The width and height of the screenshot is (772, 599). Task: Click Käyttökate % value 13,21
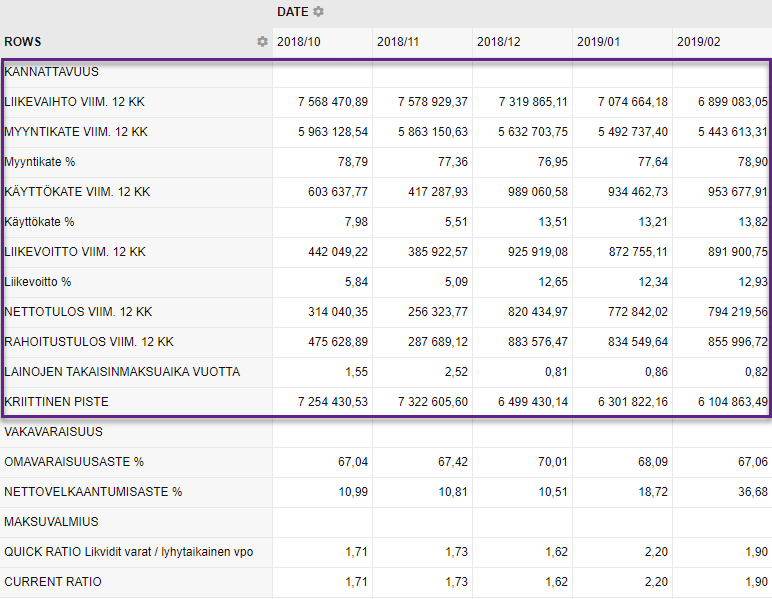[x=653, y=222]
